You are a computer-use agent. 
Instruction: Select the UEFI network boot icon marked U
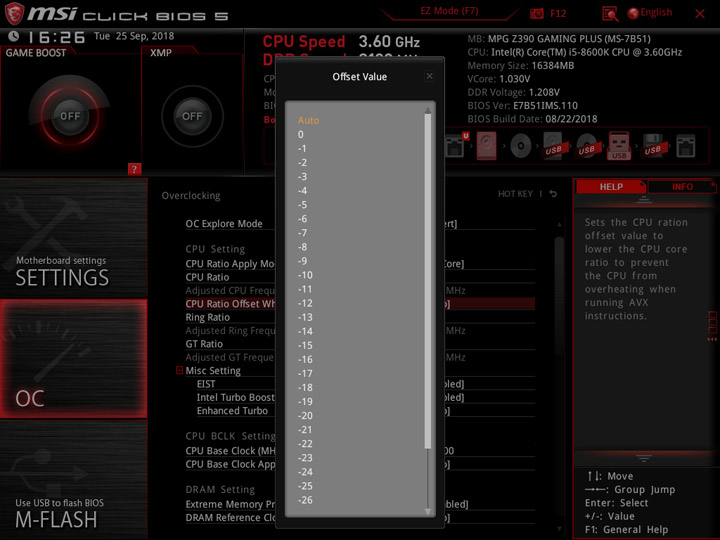[456, 146]
